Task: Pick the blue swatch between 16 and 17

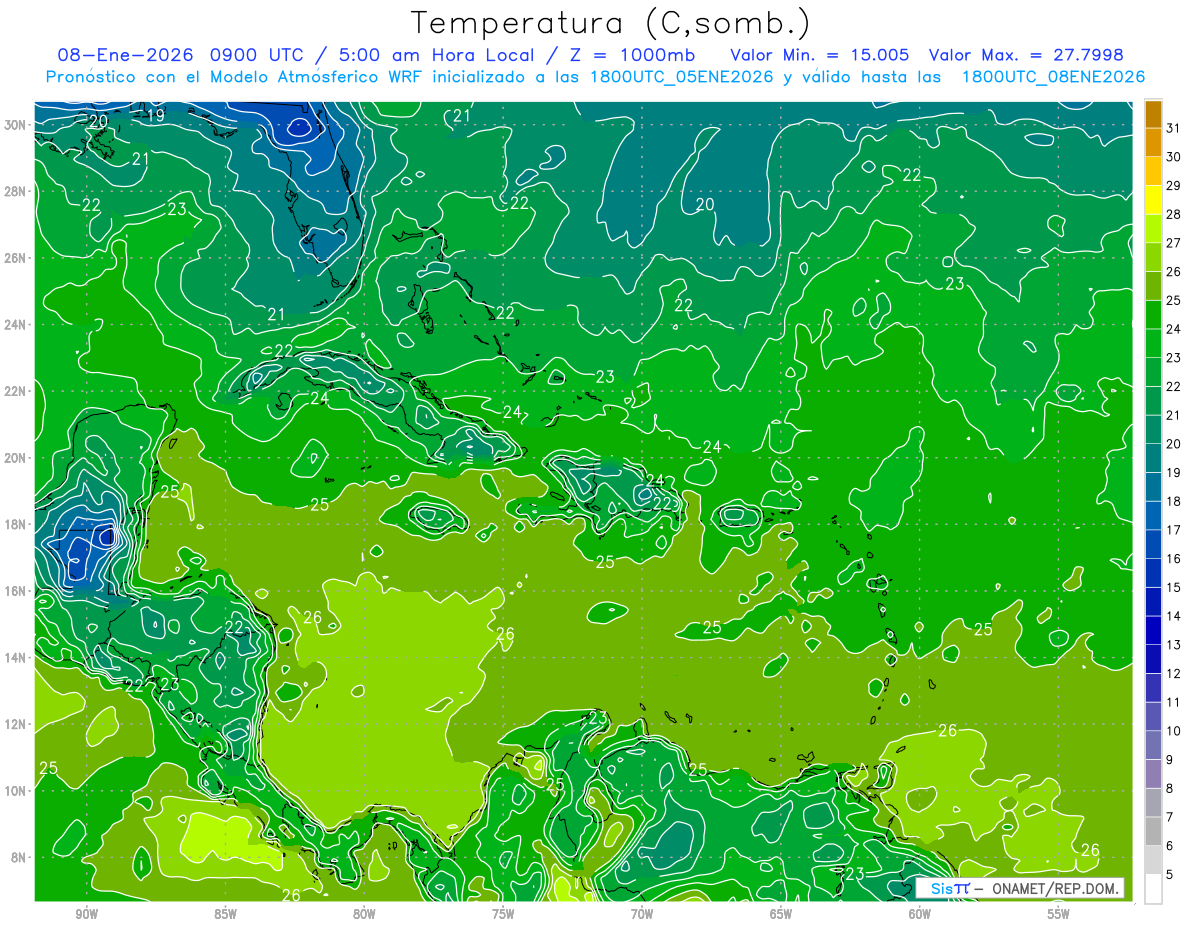Action: point(1153,544)
